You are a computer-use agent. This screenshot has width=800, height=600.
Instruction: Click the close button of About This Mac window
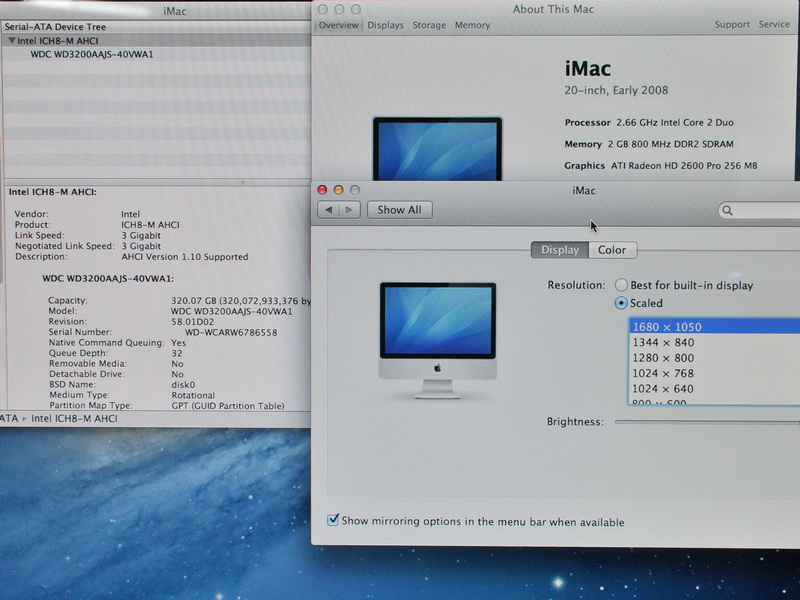[x=322, y=9]
